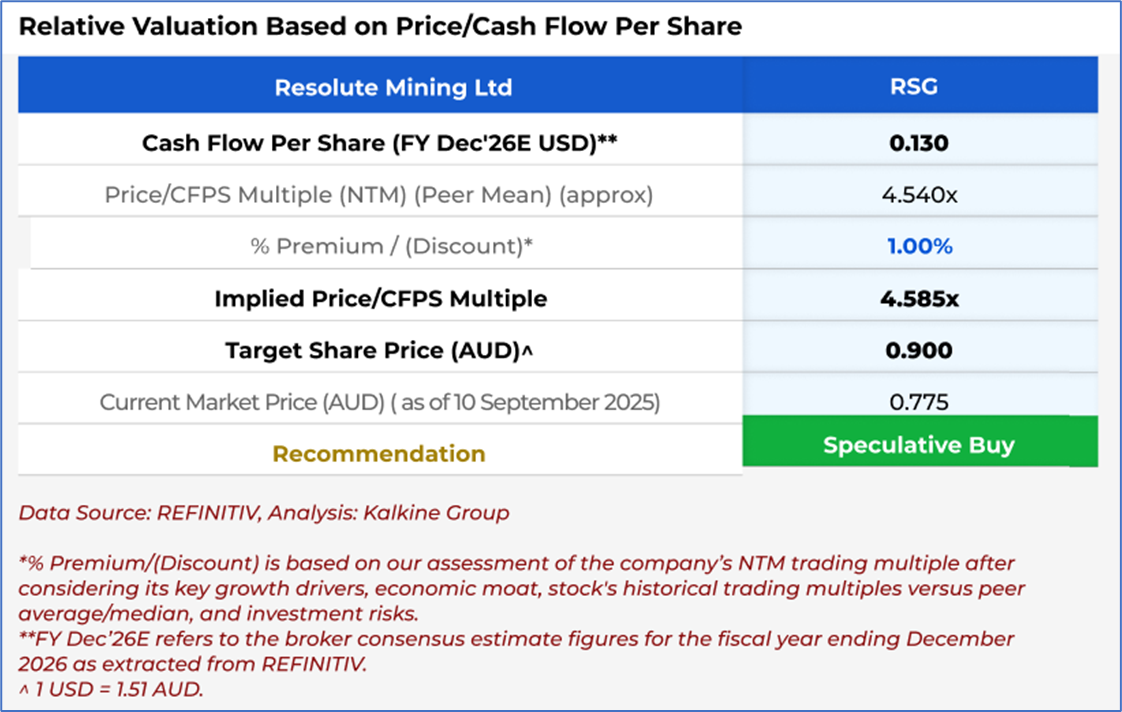Click the green Speculative Buy cell

(x=919, y=445)
